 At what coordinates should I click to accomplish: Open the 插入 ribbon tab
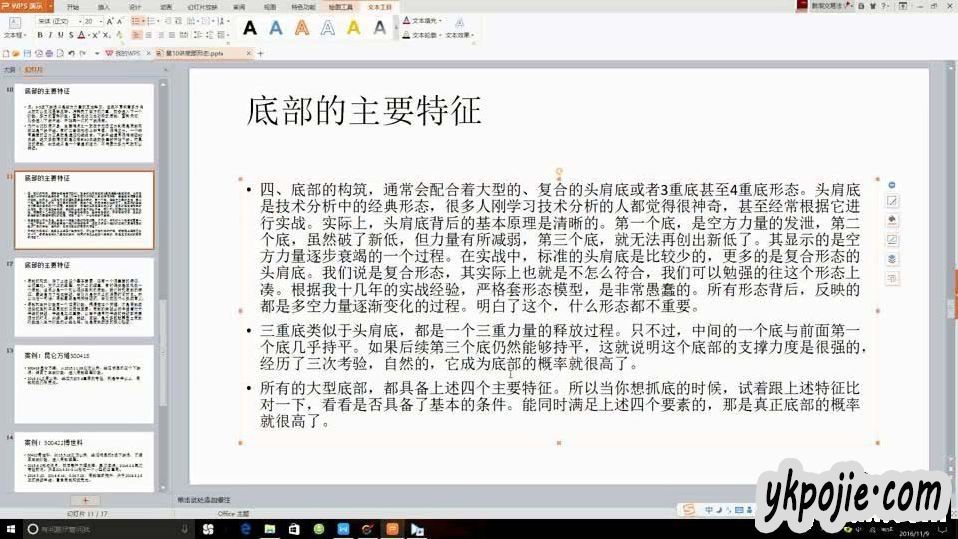pyautogui.click(x=104, y=6)
